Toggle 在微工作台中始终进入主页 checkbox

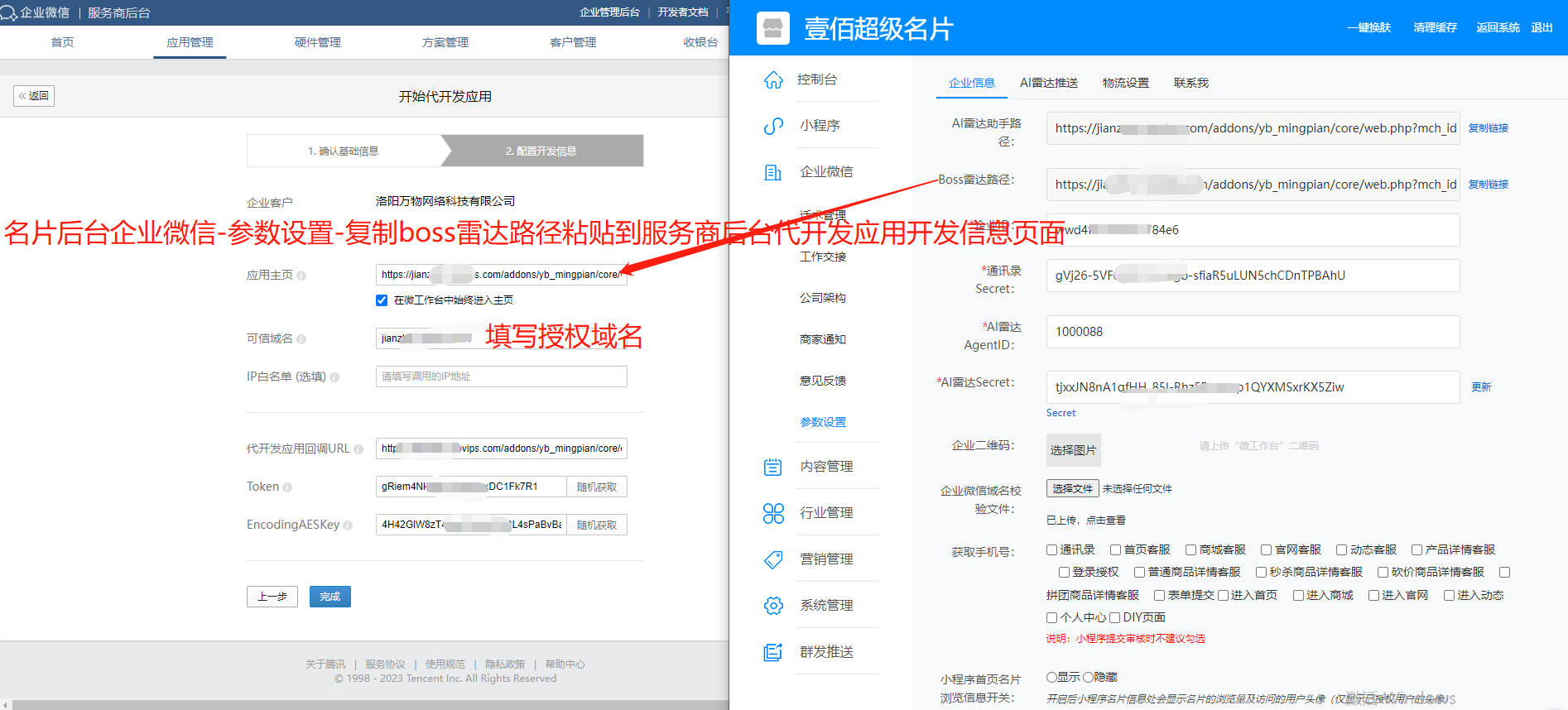(x=382, y=300)
